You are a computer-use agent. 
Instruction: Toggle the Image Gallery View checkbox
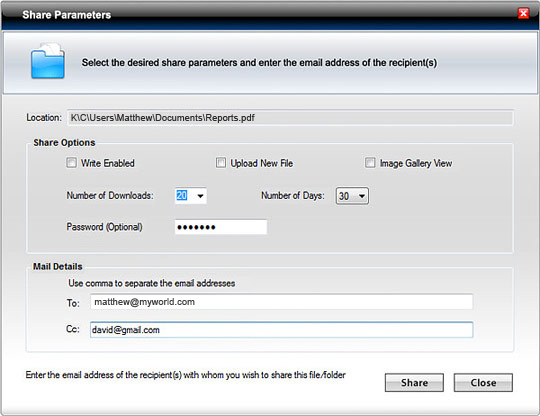pyautogui.click(x=370, y=163)
